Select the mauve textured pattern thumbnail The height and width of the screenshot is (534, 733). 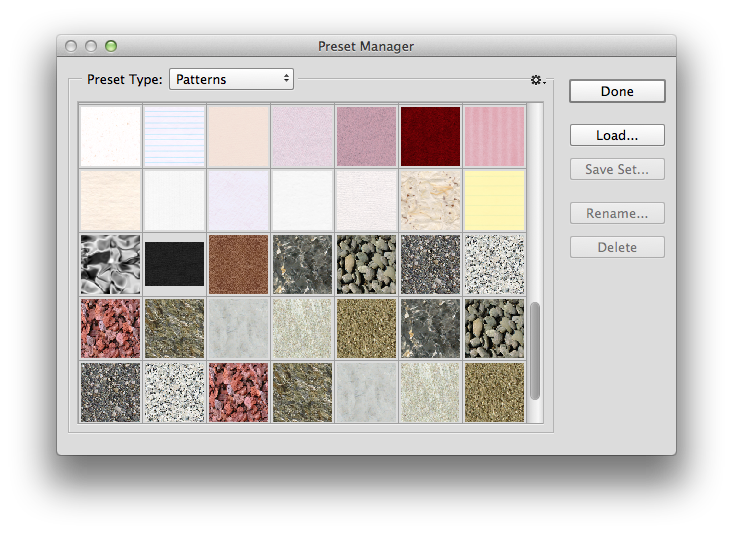pyautogui.click(x=366, y=137)
